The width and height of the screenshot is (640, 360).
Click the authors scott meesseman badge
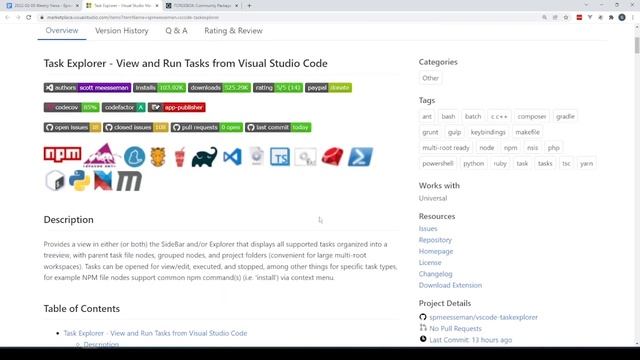click(x=87, y=88)
